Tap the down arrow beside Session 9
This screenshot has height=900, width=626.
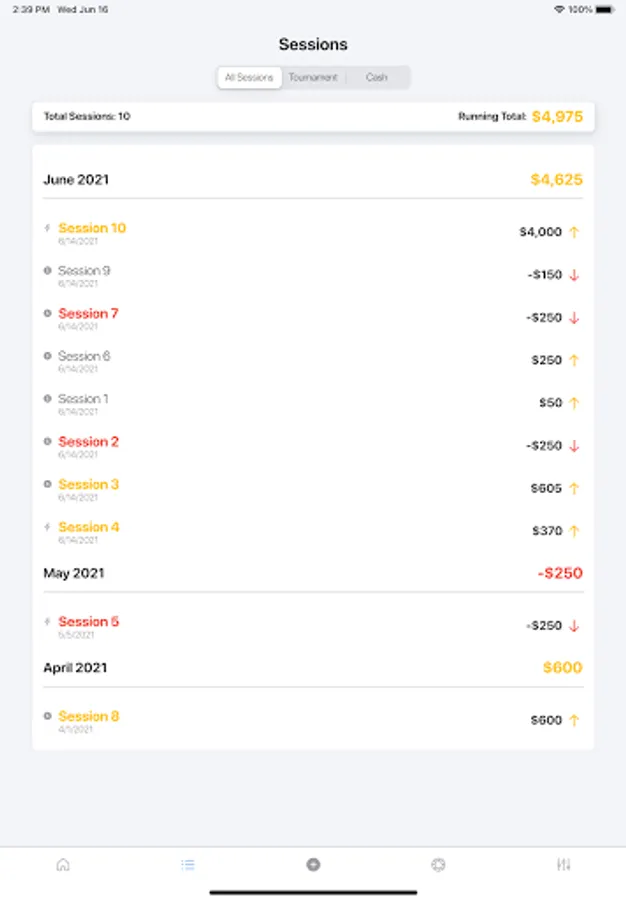[x=574, y=275]
